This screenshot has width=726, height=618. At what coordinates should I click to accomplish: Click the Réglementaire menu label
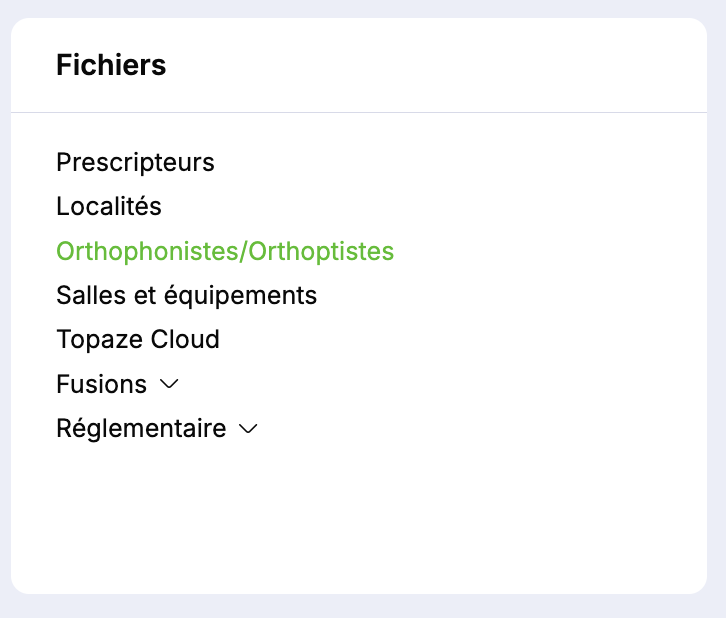click(x=141, y=429)
